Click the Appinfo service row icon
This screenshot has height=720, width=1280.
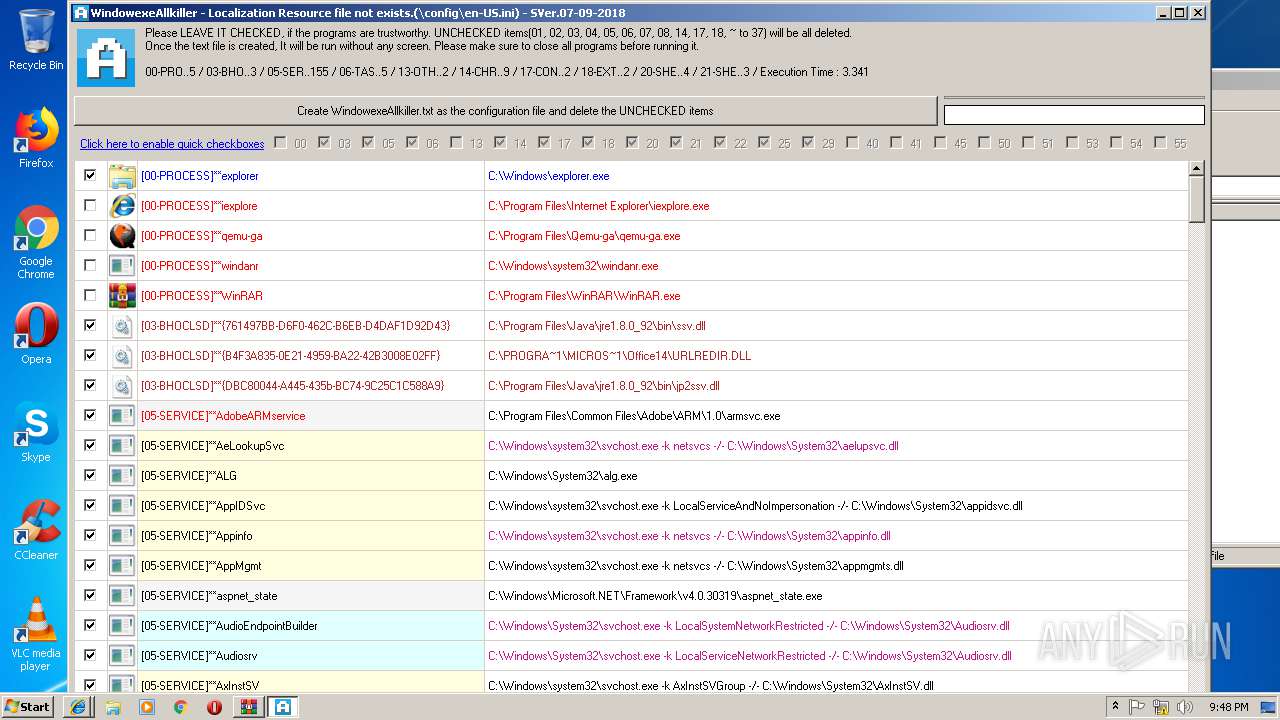point(122,536)
